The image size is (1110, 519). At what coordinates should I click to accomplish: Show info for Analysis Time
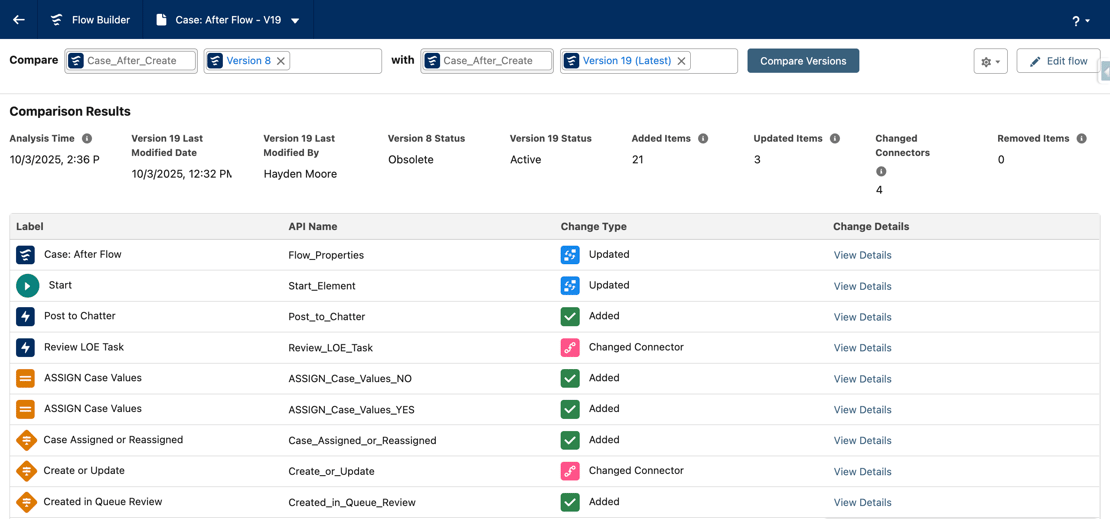pos(87,139)
